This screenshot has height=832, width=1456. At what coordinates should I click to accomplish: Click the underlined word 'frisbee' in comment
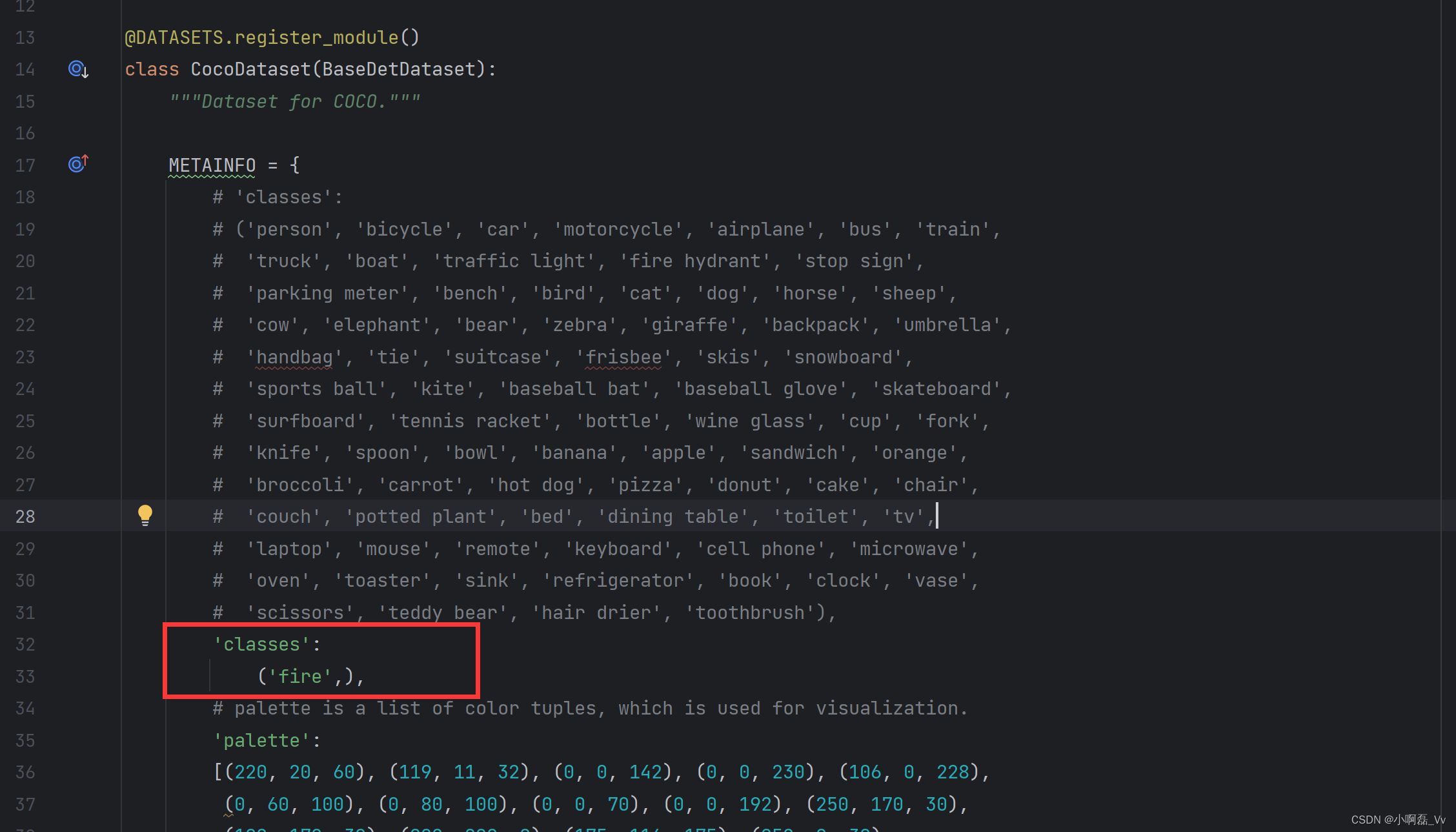coord(623,357)
